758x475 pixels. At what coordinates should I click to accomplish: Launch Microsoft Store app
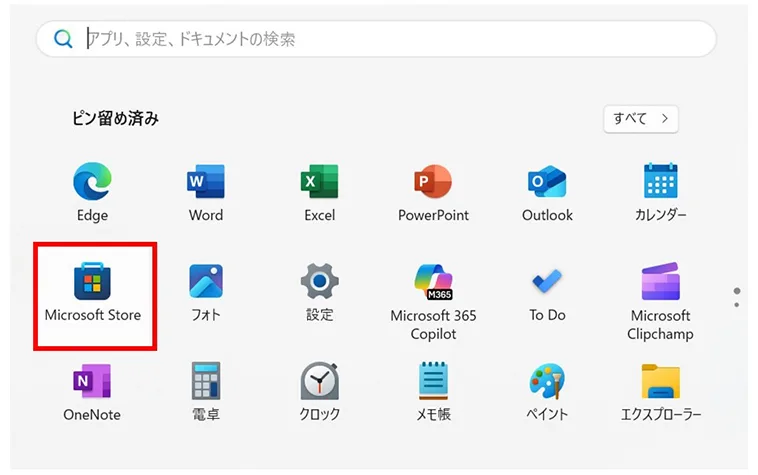tap(93, 282)
